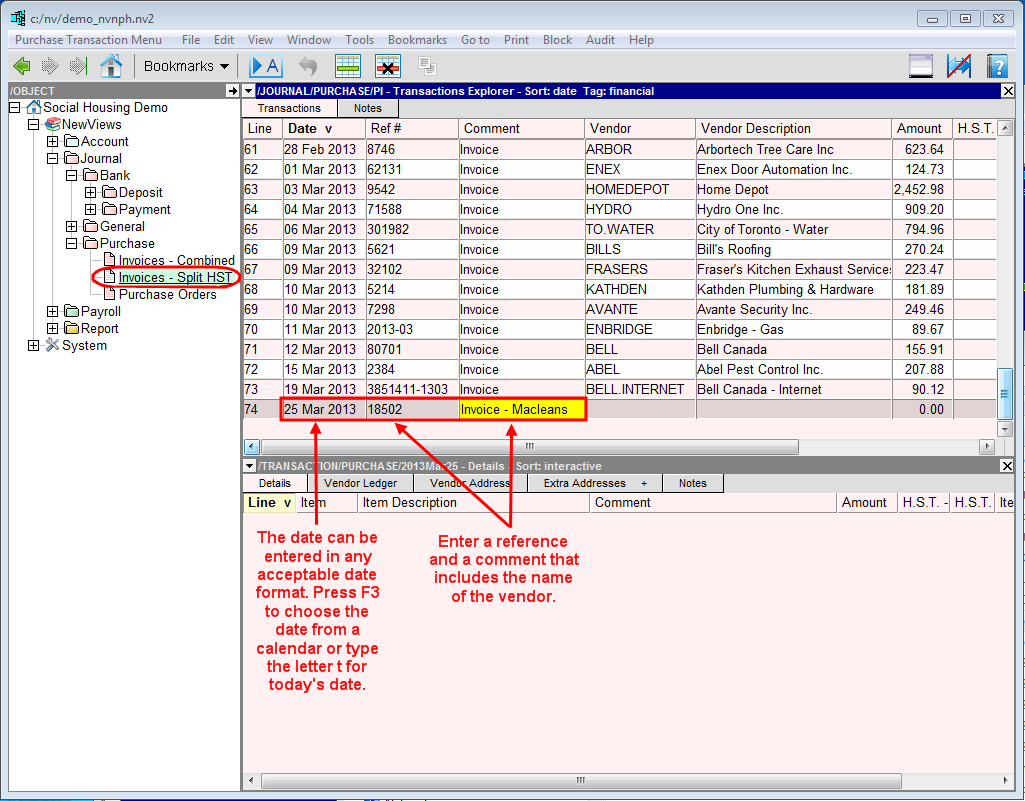The image size is (1025, 801).
Task: Click the chart icon with red slash
Action: point(959,66)
